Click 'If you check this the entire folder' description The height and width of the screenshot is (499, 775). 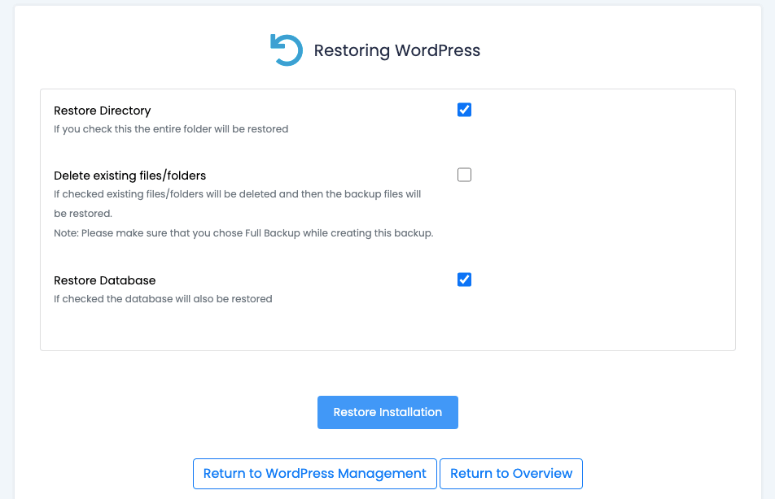[171, 129]
